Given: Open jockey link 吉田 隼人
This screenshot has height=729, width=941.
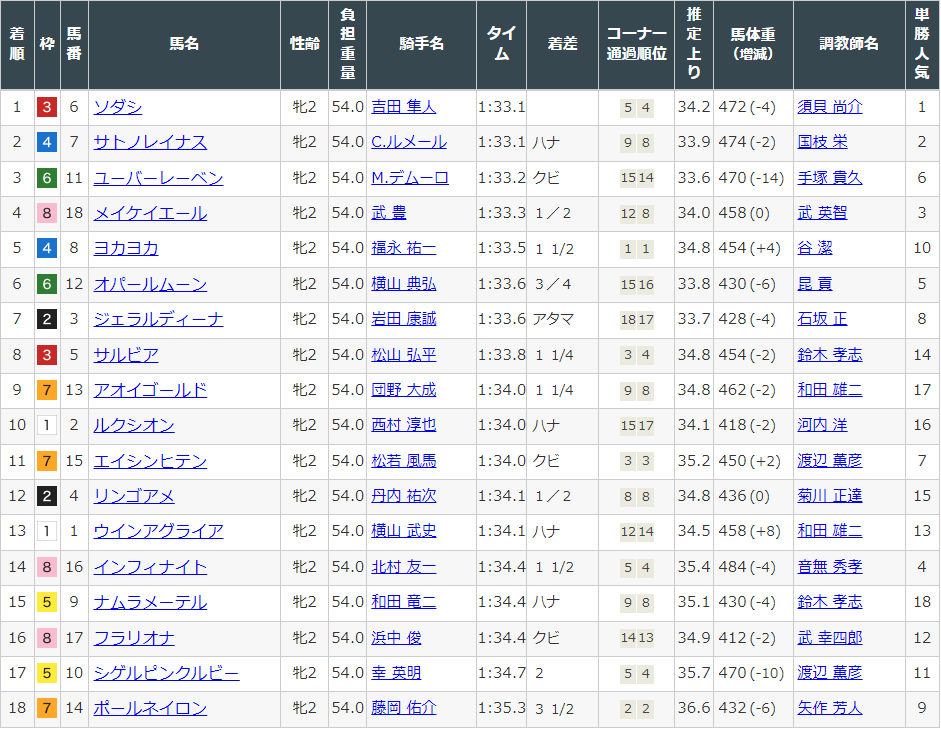Looking at the screenshot, I should 403,107.
